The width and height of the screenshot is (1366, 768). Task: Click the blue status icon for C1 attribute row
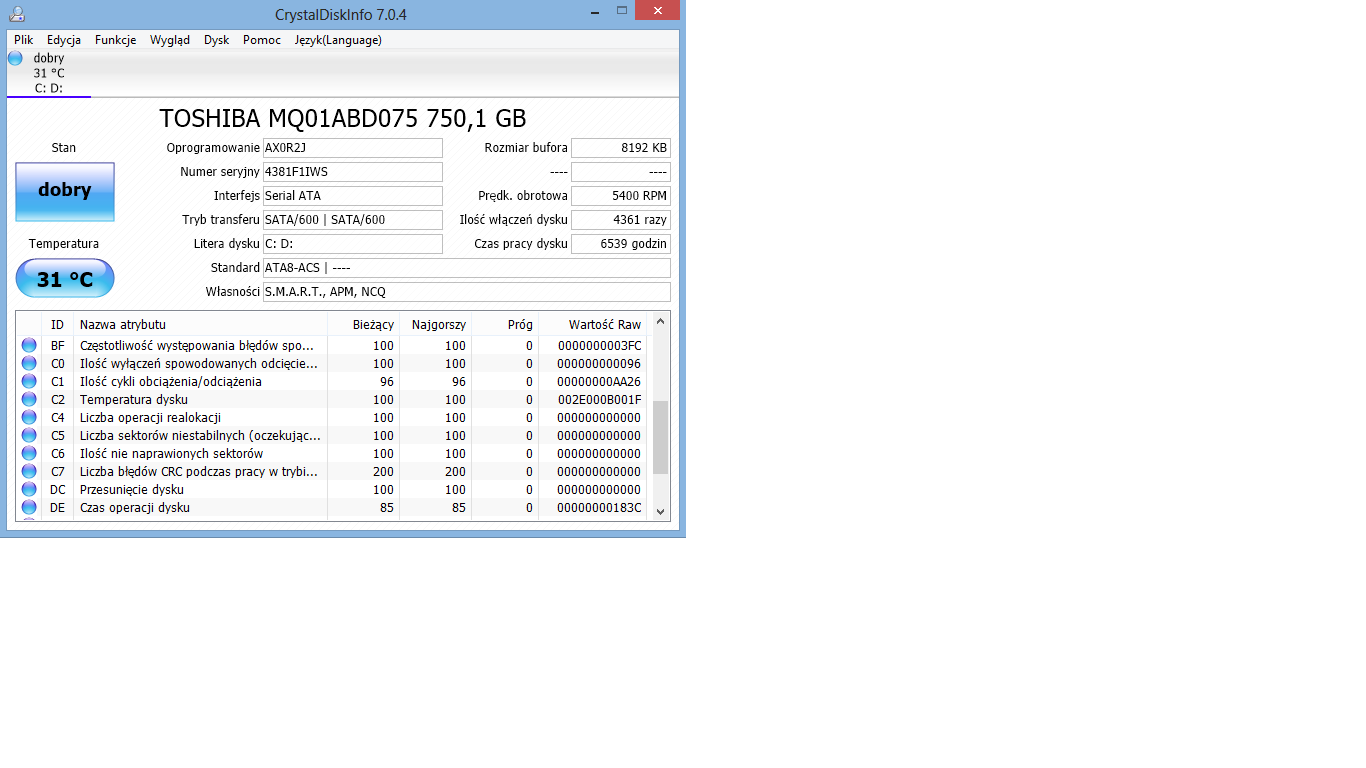coord(29,381)
